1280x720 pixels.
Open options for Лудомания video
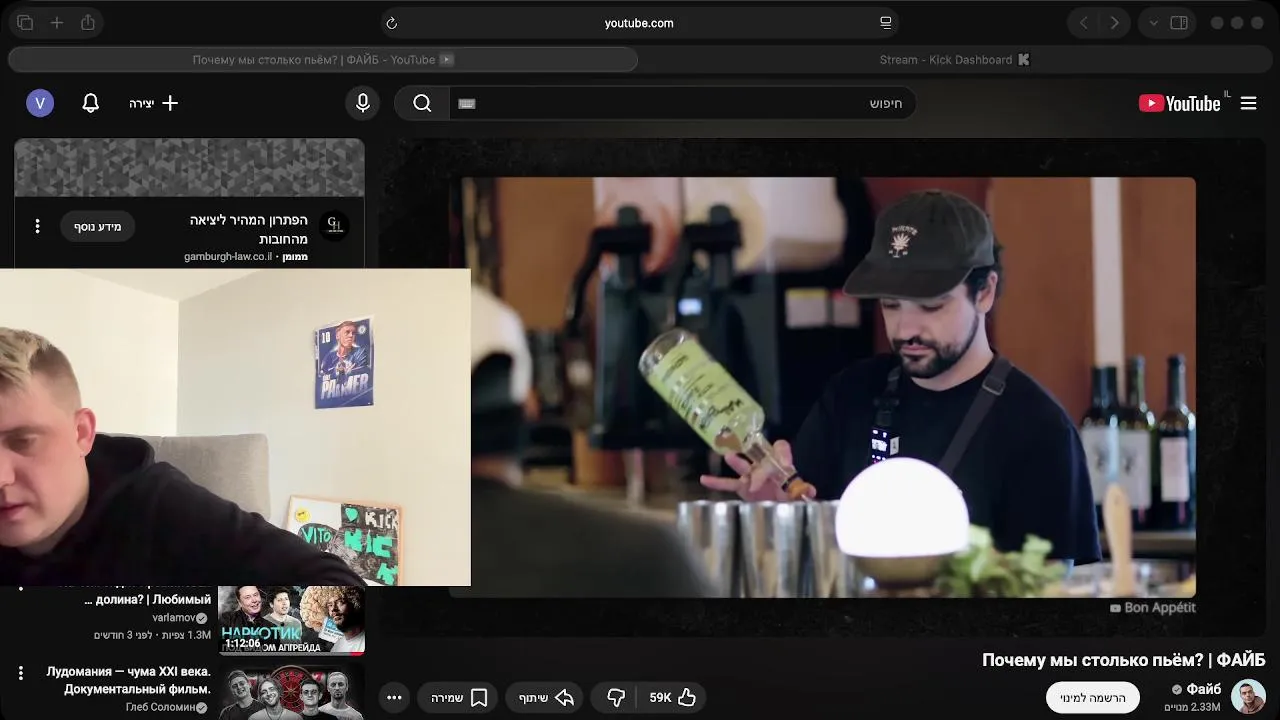[21, 673]
